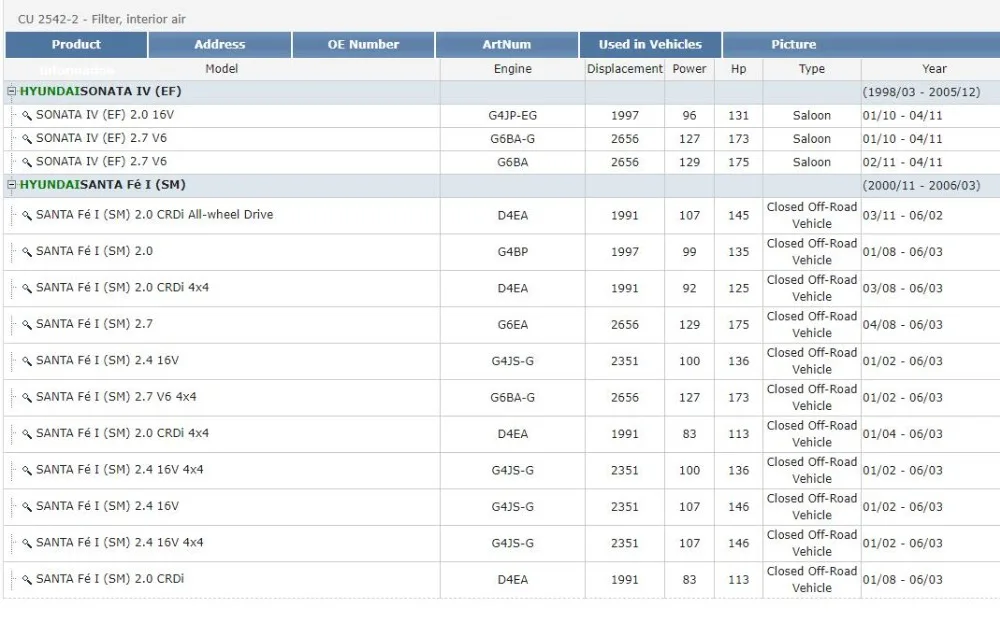Viewport: 1000px width, 622px height.
Task: Click magnifier icon for 2.0 CRDi All-wheel Drive
Action: pos(27,215)
